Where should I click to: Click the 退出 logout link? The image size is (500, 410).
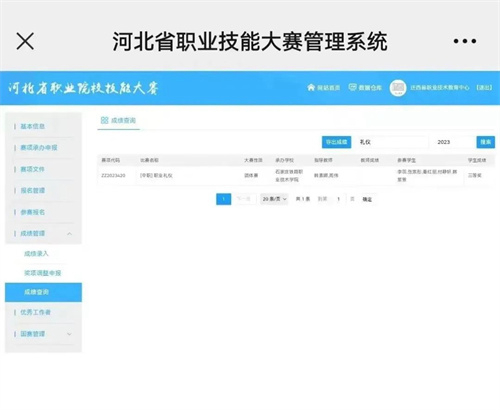point(484,87)
